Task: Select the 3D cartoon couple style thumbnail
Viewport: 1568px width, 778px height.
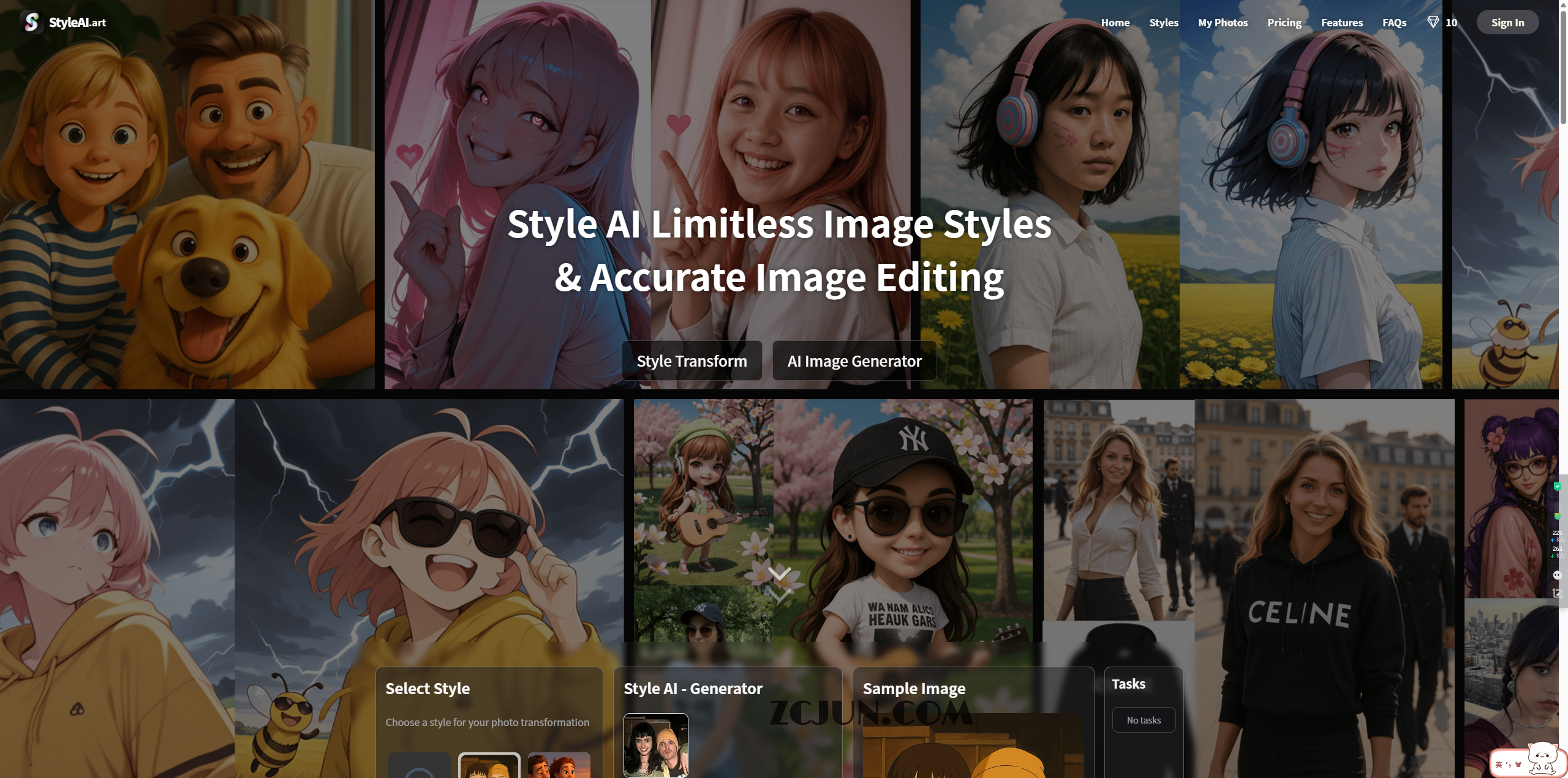Action: click(x=559, y=765)
